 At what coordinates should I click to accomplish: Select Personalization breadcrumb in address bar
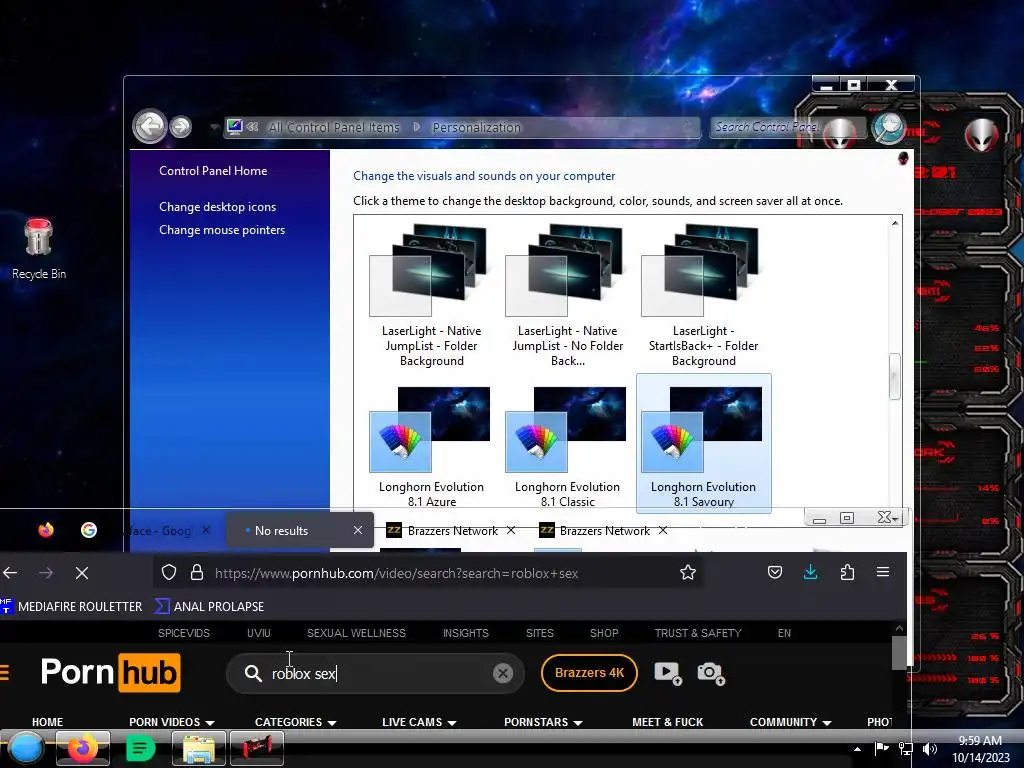pos(477,127)
